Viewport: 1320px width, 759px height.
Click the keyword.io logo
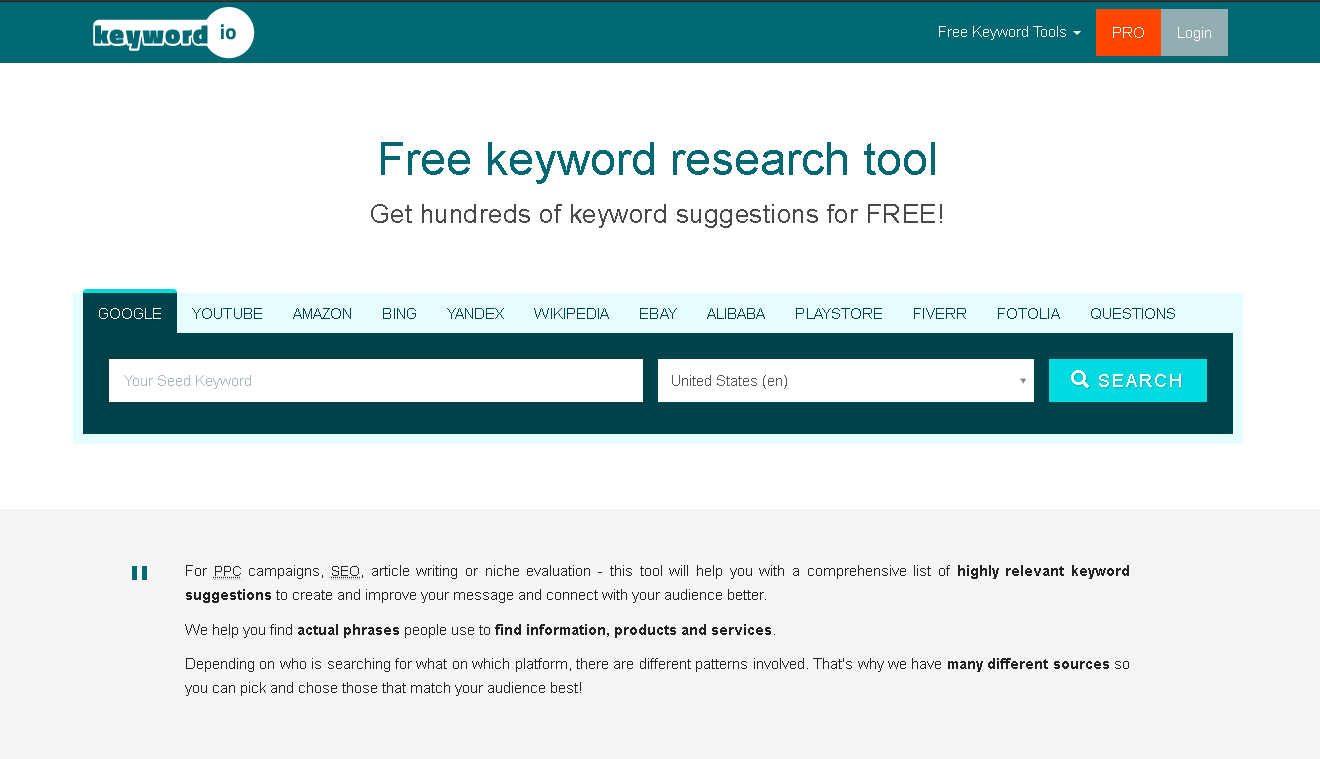pos(173,33)
